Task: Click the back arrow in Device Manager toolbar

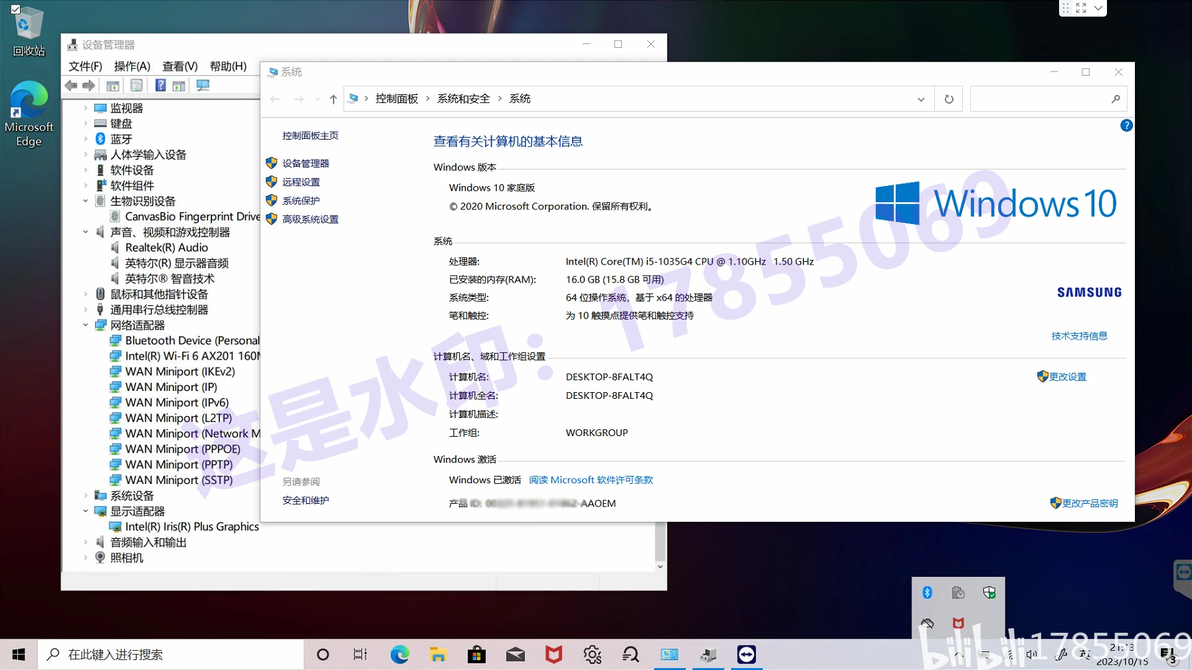Action: (x=71, y=86)
